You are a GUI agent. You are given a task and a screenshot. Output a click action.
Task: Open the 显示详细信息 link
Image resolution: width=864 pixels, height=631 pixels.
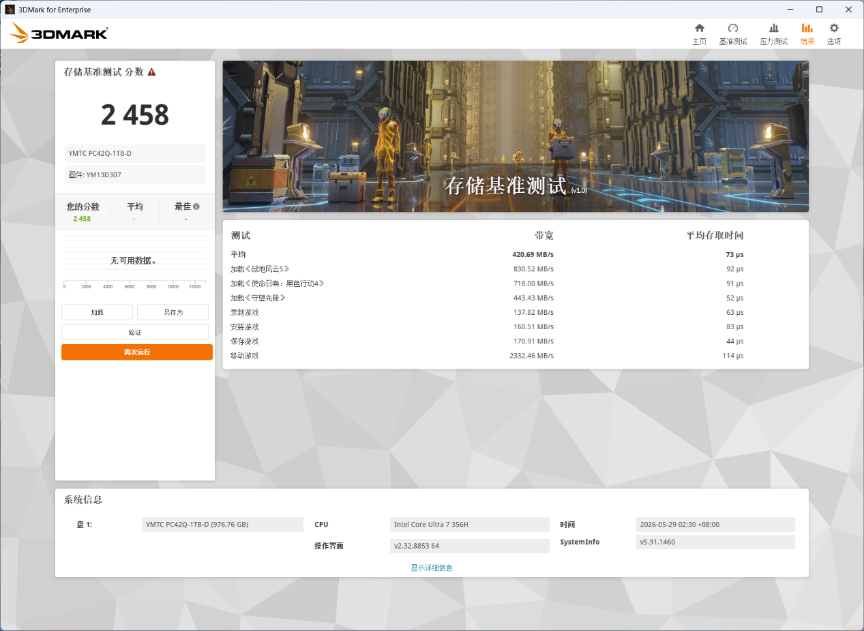(431, 568)
